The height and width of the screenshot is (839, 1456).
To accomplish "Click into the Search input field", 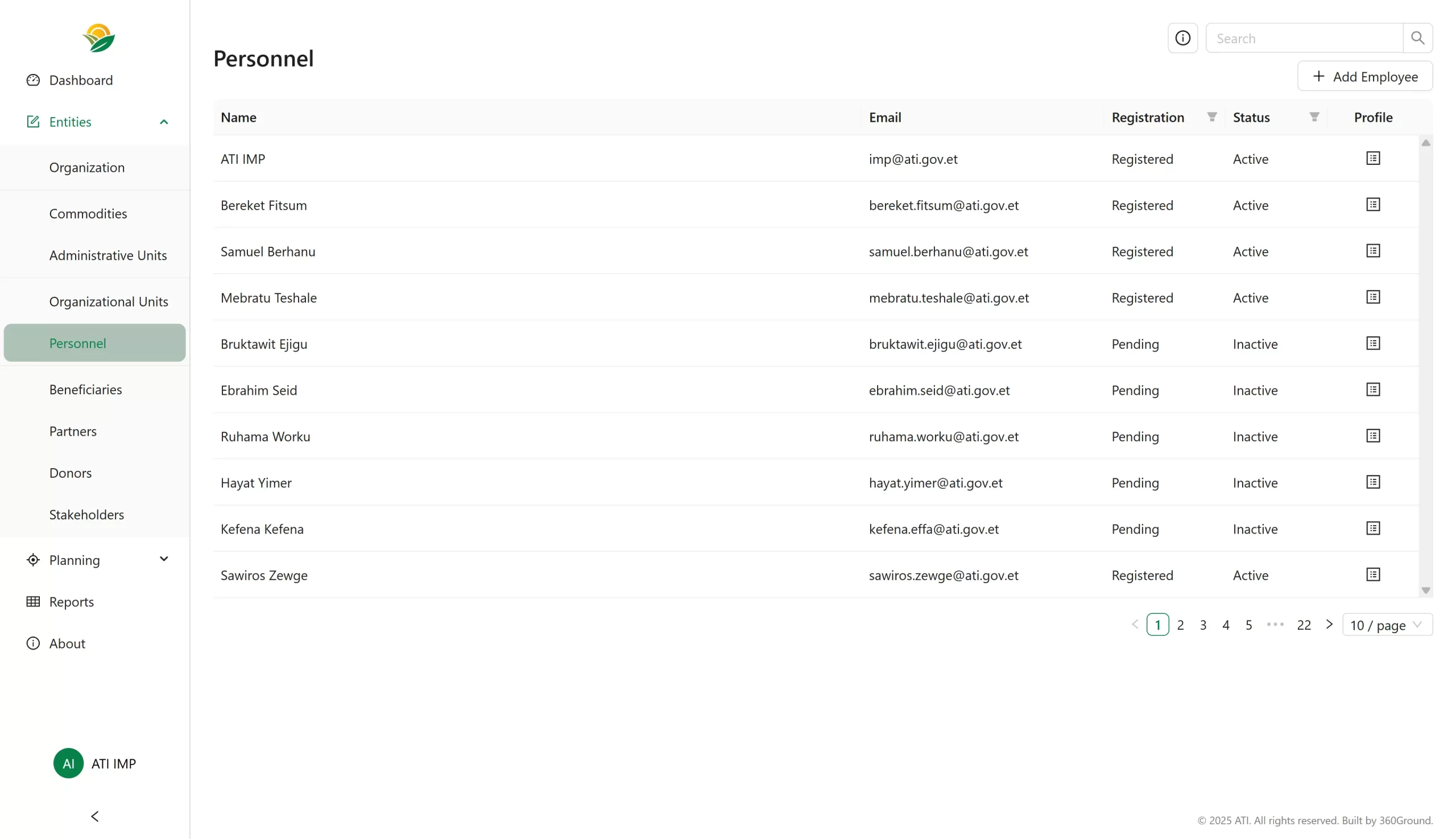I will 1304,38.
